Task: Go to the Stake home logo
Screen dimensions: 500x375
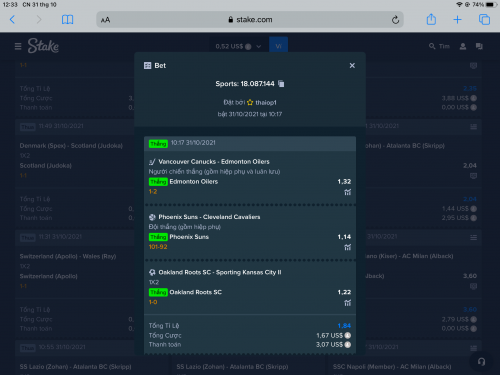Action: click(x=43, y=46)
